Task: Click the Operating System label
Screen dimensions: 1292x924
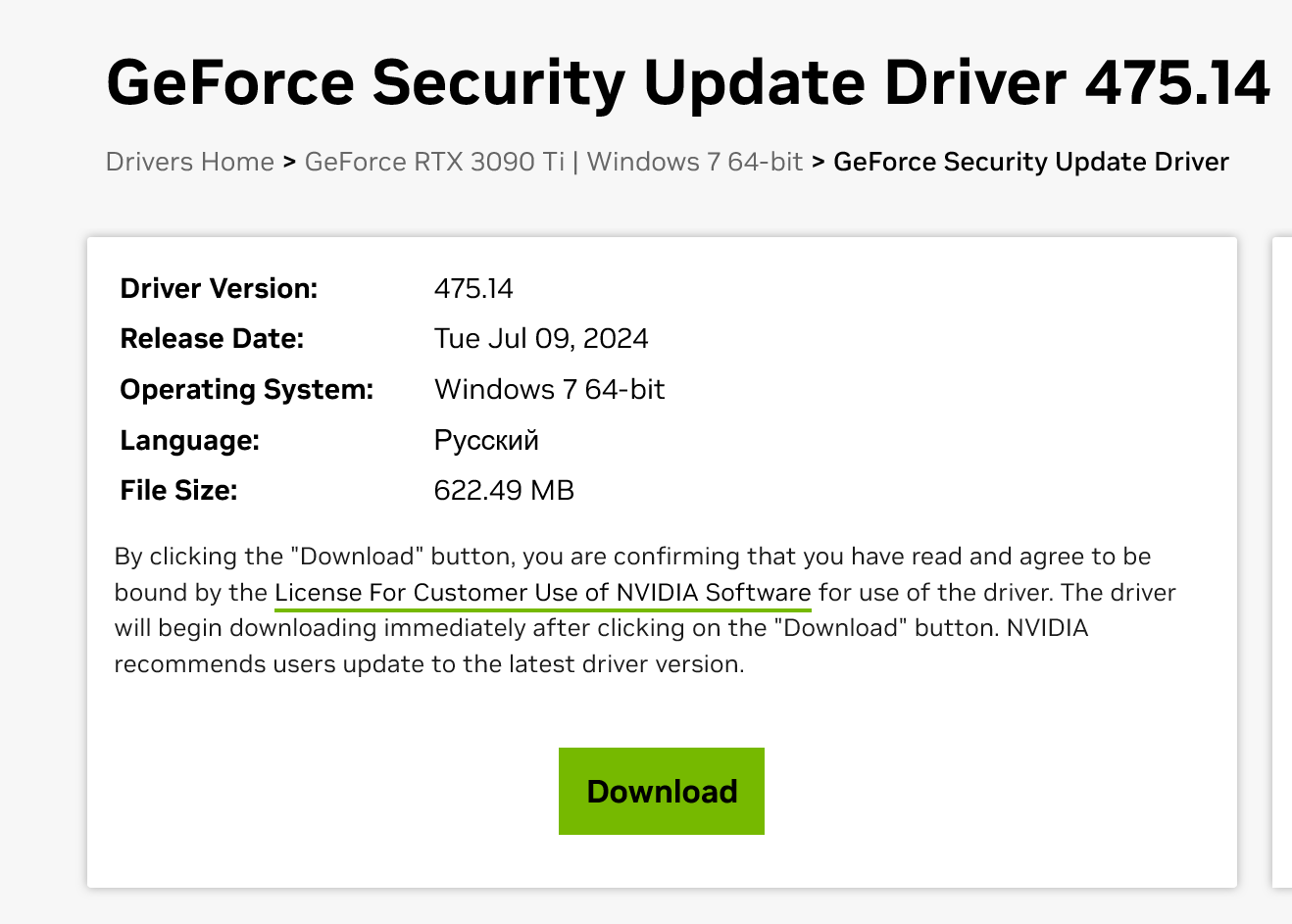Action: coord(247,389)
